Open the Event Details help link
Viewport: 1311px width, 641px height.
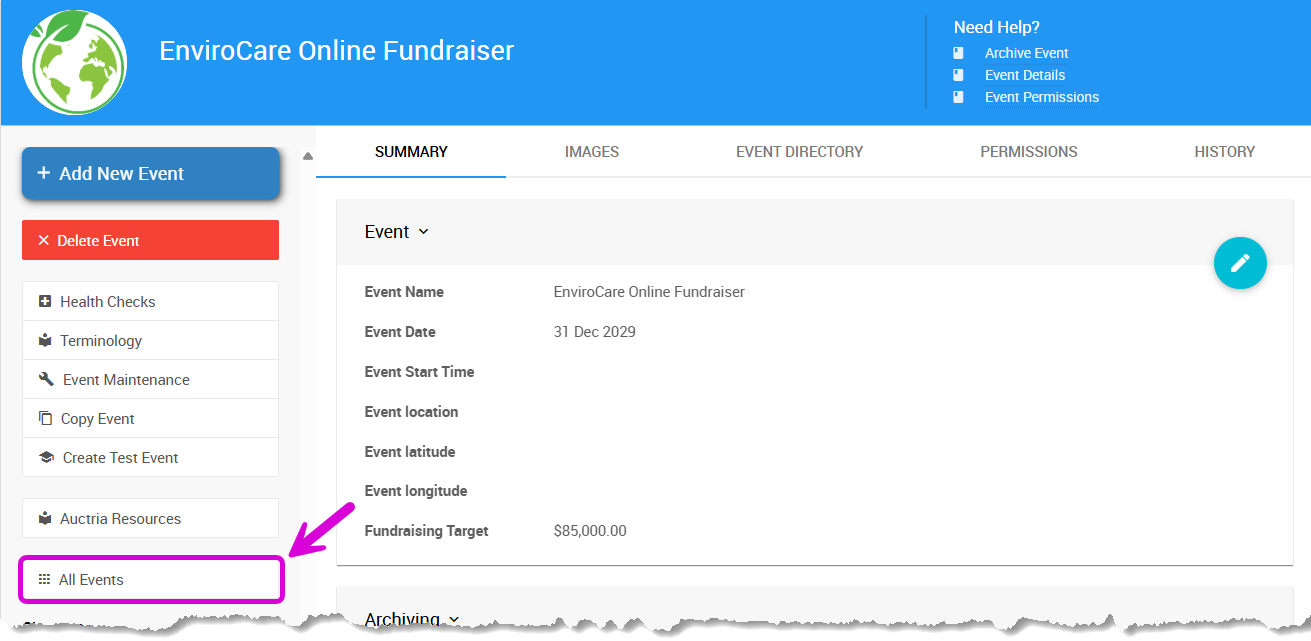(x=1024, y=75)
